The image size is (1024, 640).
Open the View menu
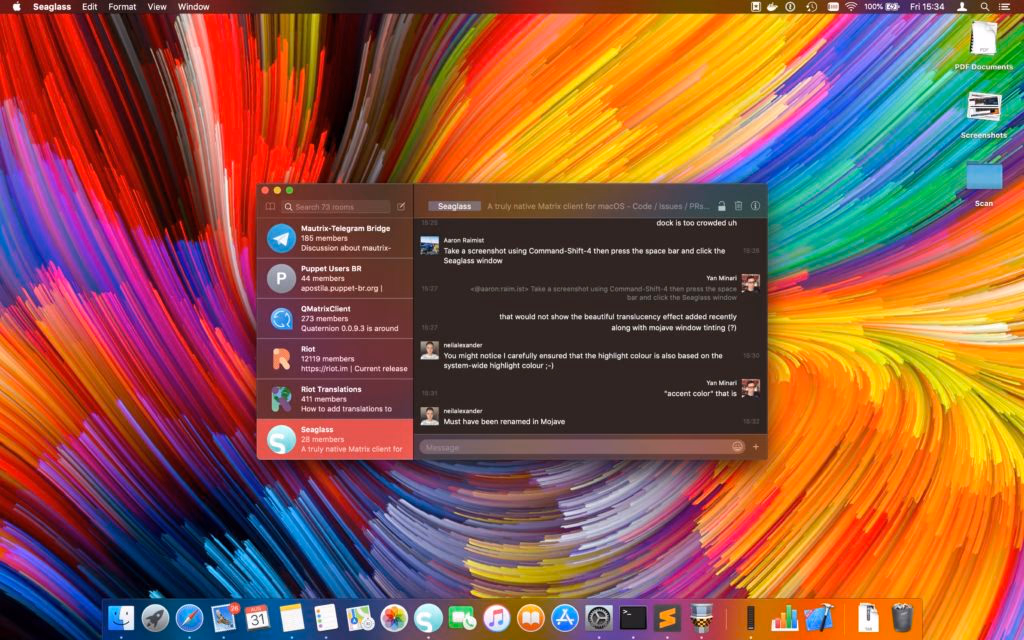tap(157, 7)
